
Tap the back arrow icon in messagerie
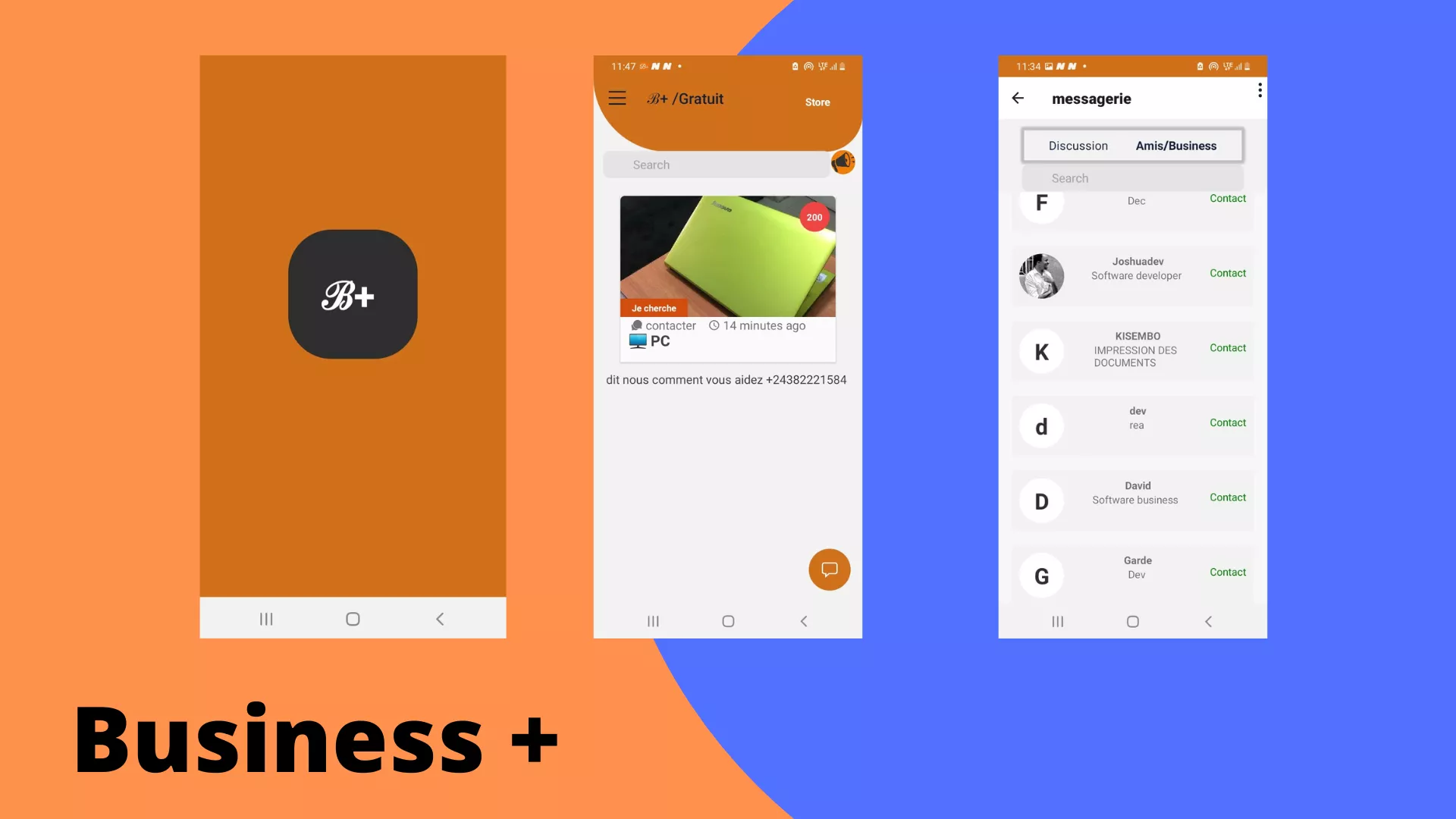(x=1018, y=98)
